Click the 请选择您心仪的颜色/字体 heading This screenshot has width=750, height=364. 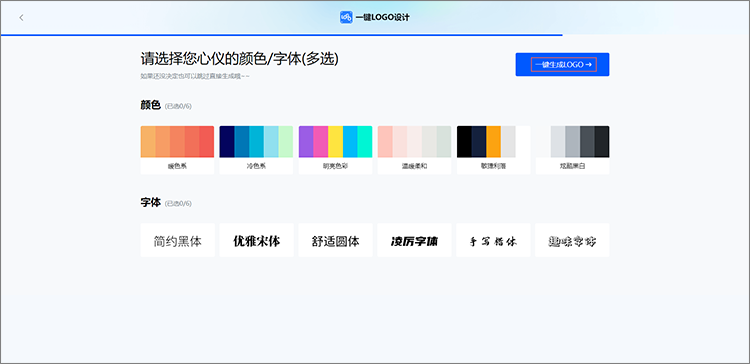[x=240, y=59]
